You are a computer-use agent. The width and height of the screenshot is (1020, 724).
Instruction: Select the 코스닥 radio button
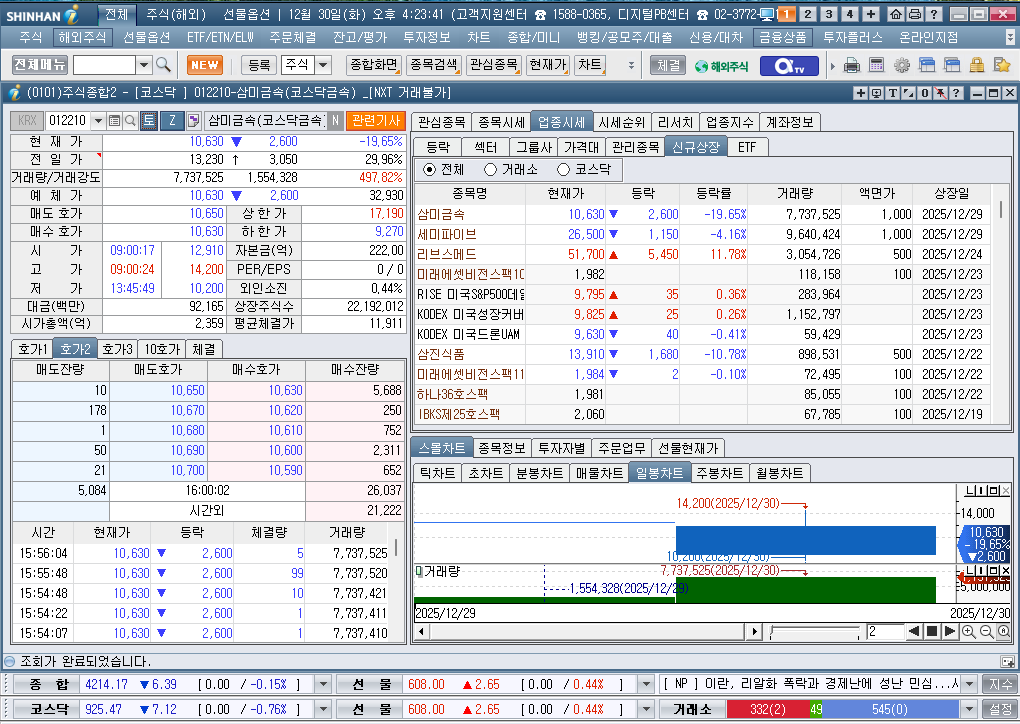click(x=563, y=170)
